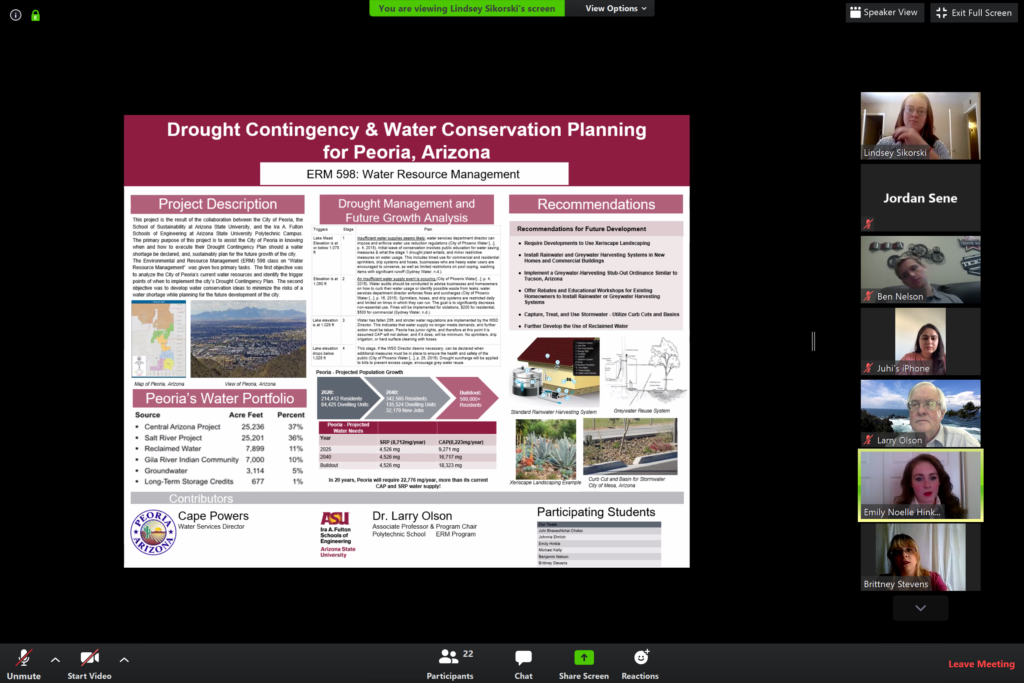Select Juhi's iPhone video thumbnail
This screenshot has width=1024, height=683.
920,342
